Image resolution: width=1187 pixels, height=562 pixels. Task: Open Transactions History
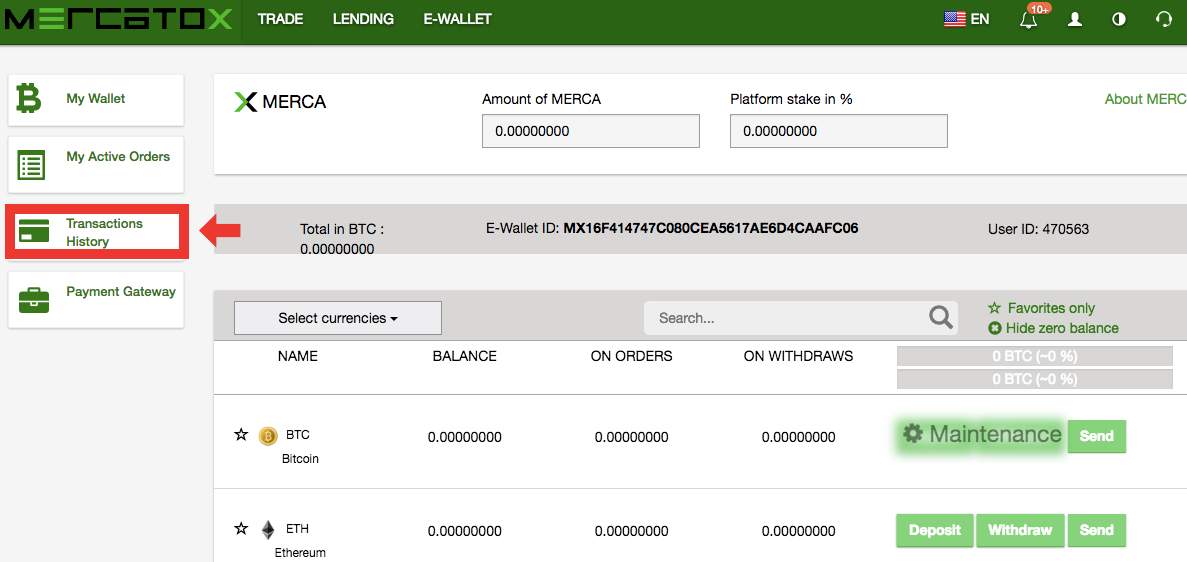(96, 232)
